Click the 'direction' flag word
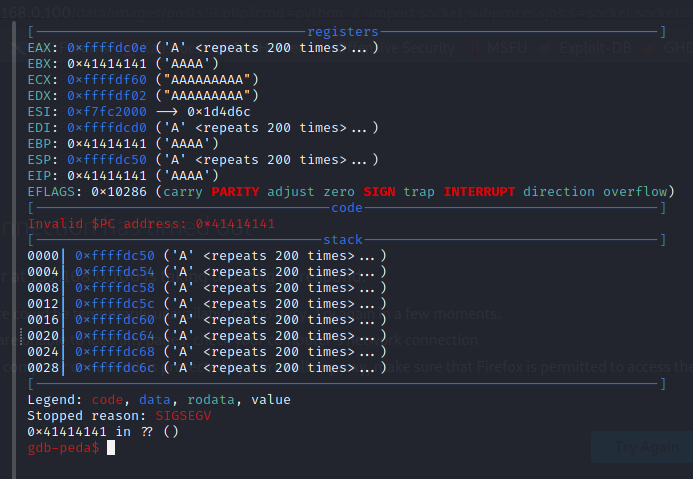The image size is (693, 479). [559, 192]
